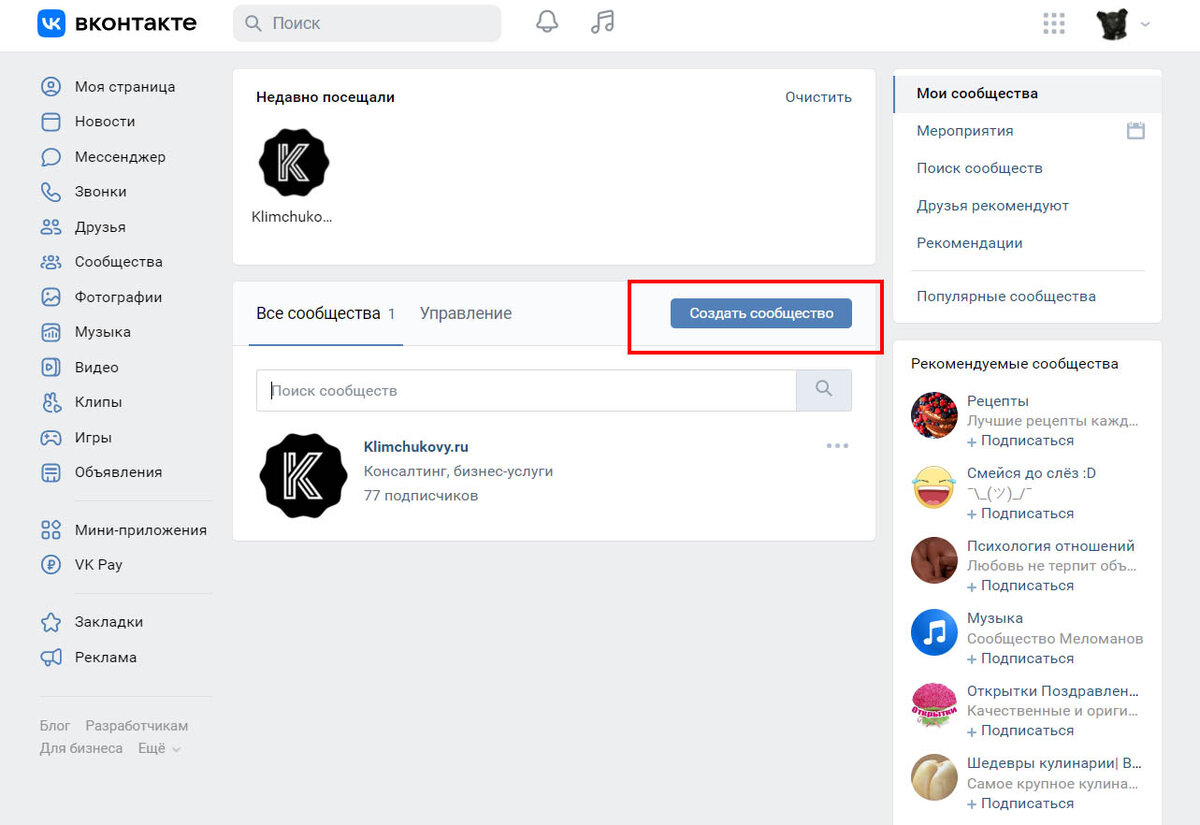
Task: Click the Звонки phone icon
Action: [x=51, y=192]
